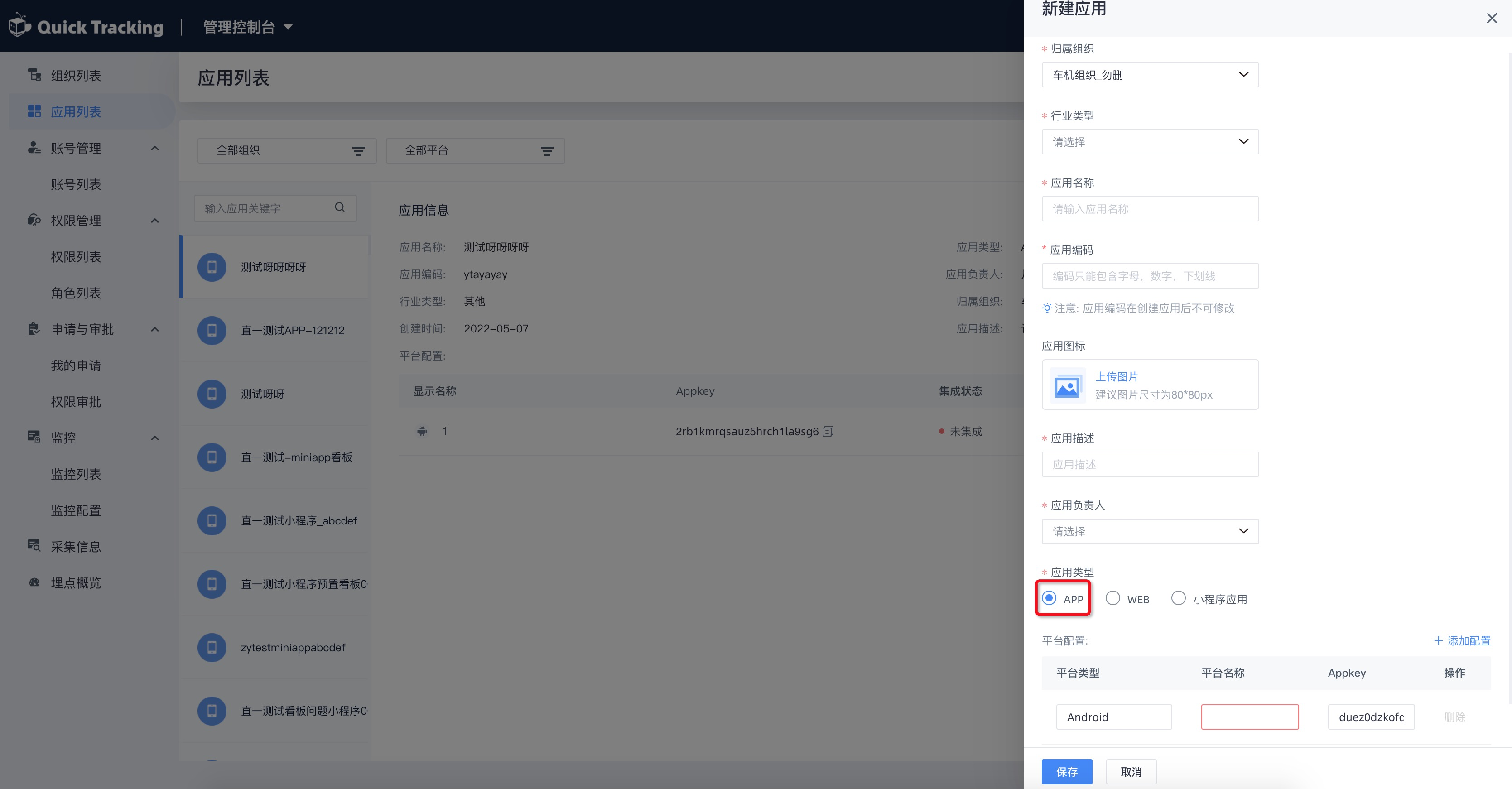Open 监控列表 submenu item

76,474
